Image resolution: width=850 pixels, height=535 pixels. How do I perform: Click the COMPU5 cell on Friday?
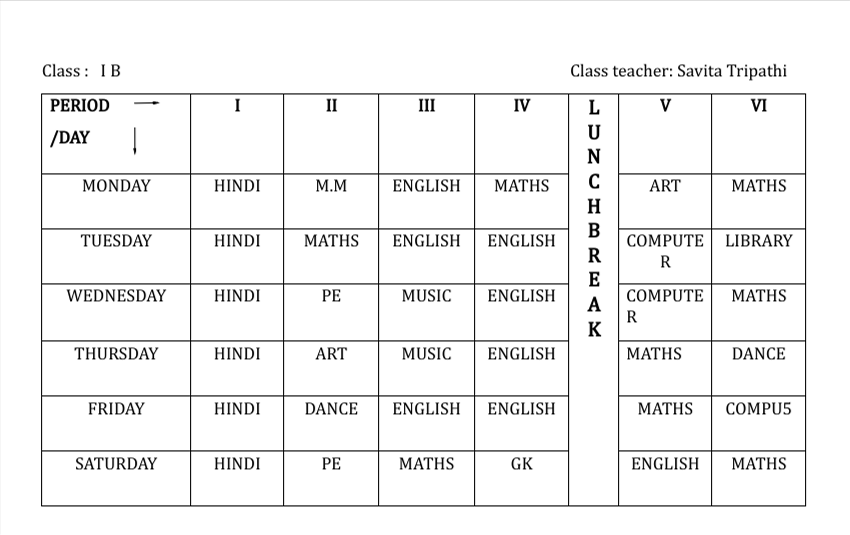pyautogui.click(x=758, y=409)
